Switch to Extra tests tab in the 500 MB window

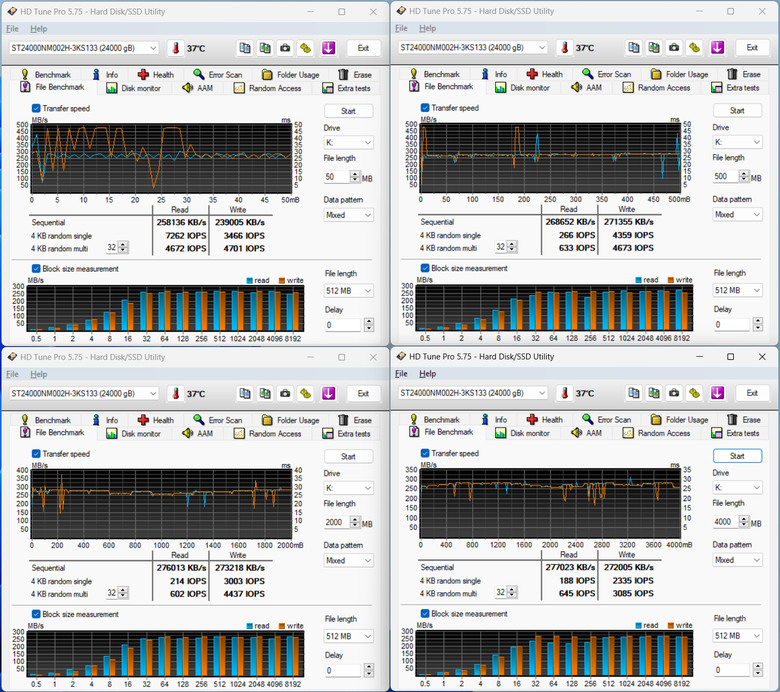(x=735, y=88)
